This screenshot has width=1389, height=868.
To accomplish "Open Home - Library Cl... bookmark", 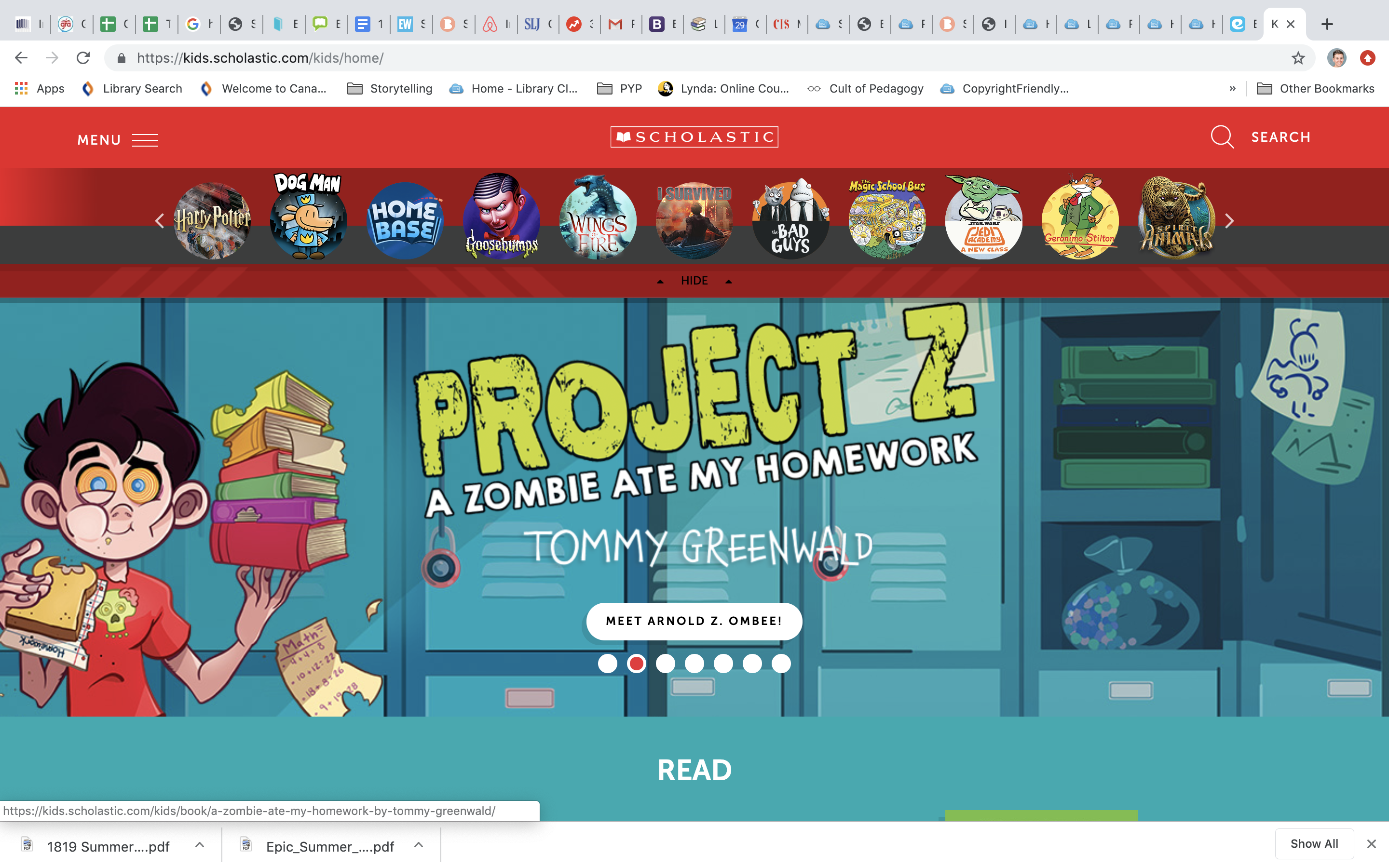I will (514, 88).
